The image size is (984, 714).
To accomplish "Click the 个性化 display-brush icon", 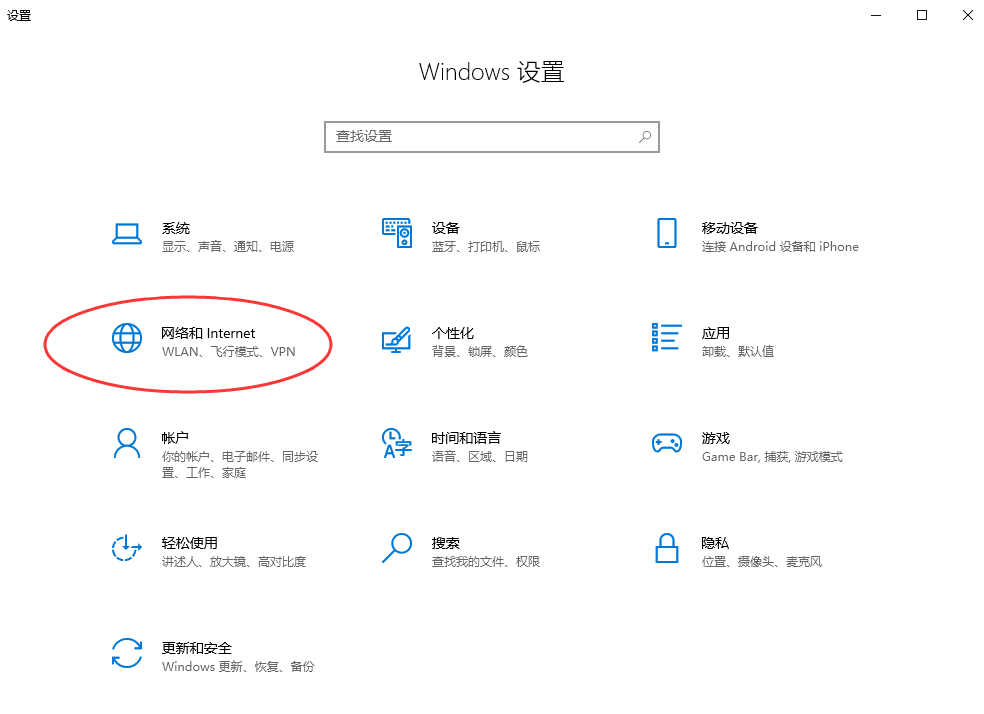I will 396,339.
